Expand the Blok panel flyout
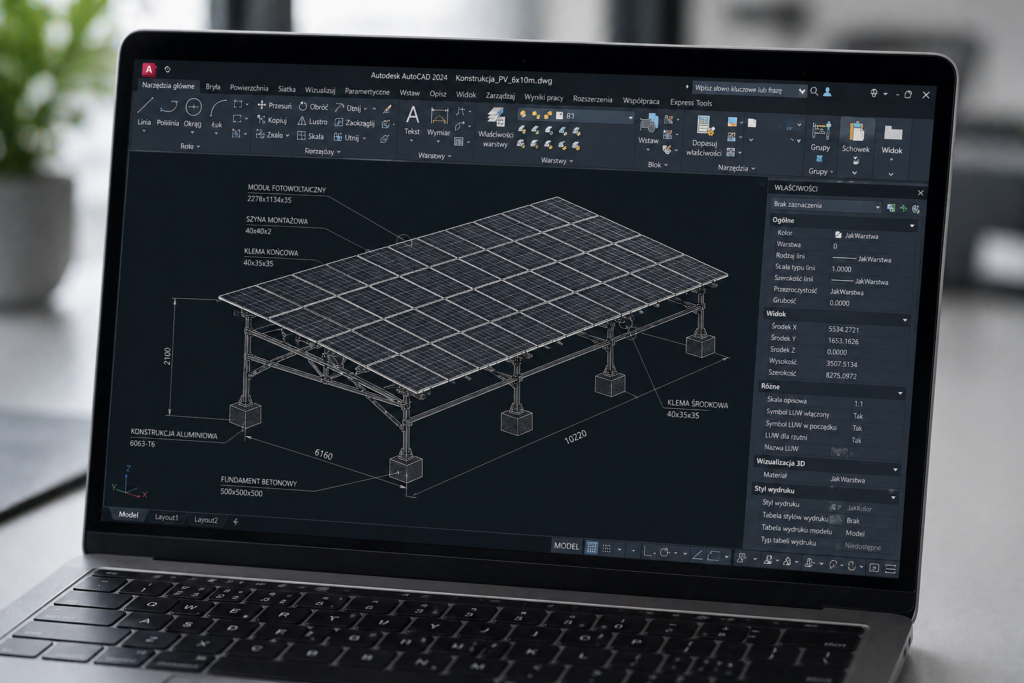 click(658, 165)
